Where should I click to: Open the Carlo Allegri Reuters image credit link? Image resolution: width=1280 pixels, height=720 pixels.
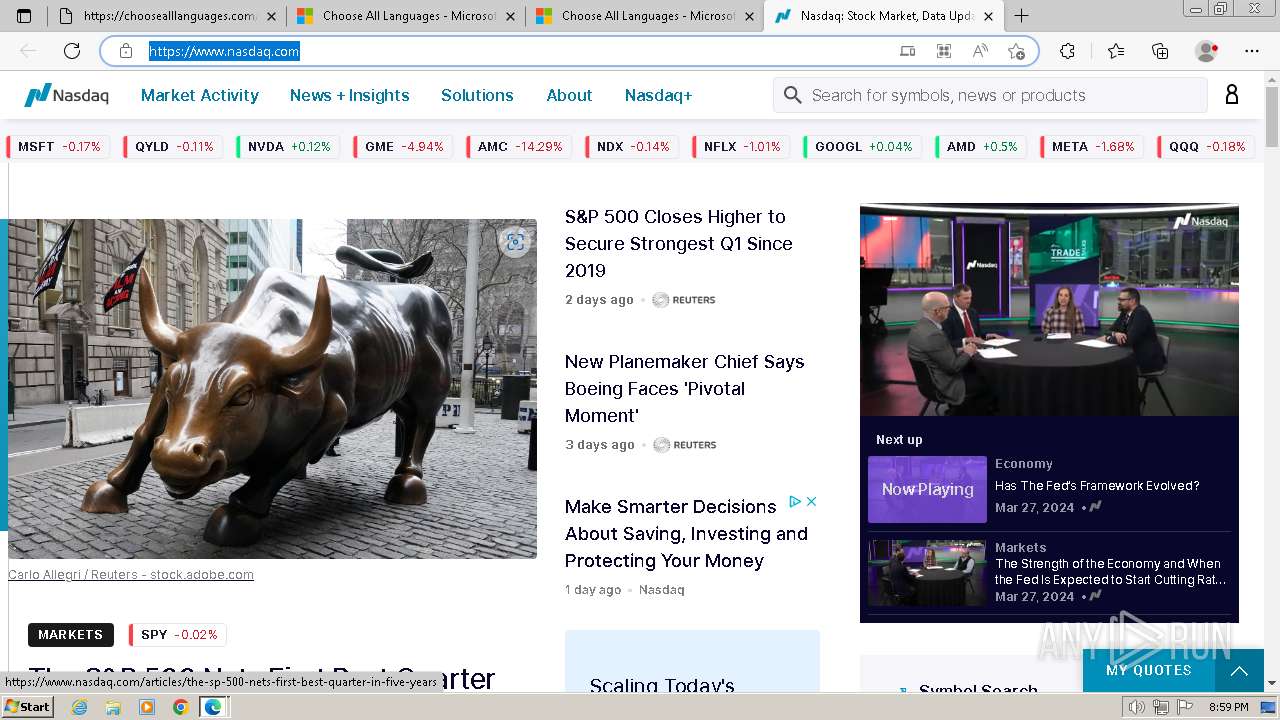point(131,574)
